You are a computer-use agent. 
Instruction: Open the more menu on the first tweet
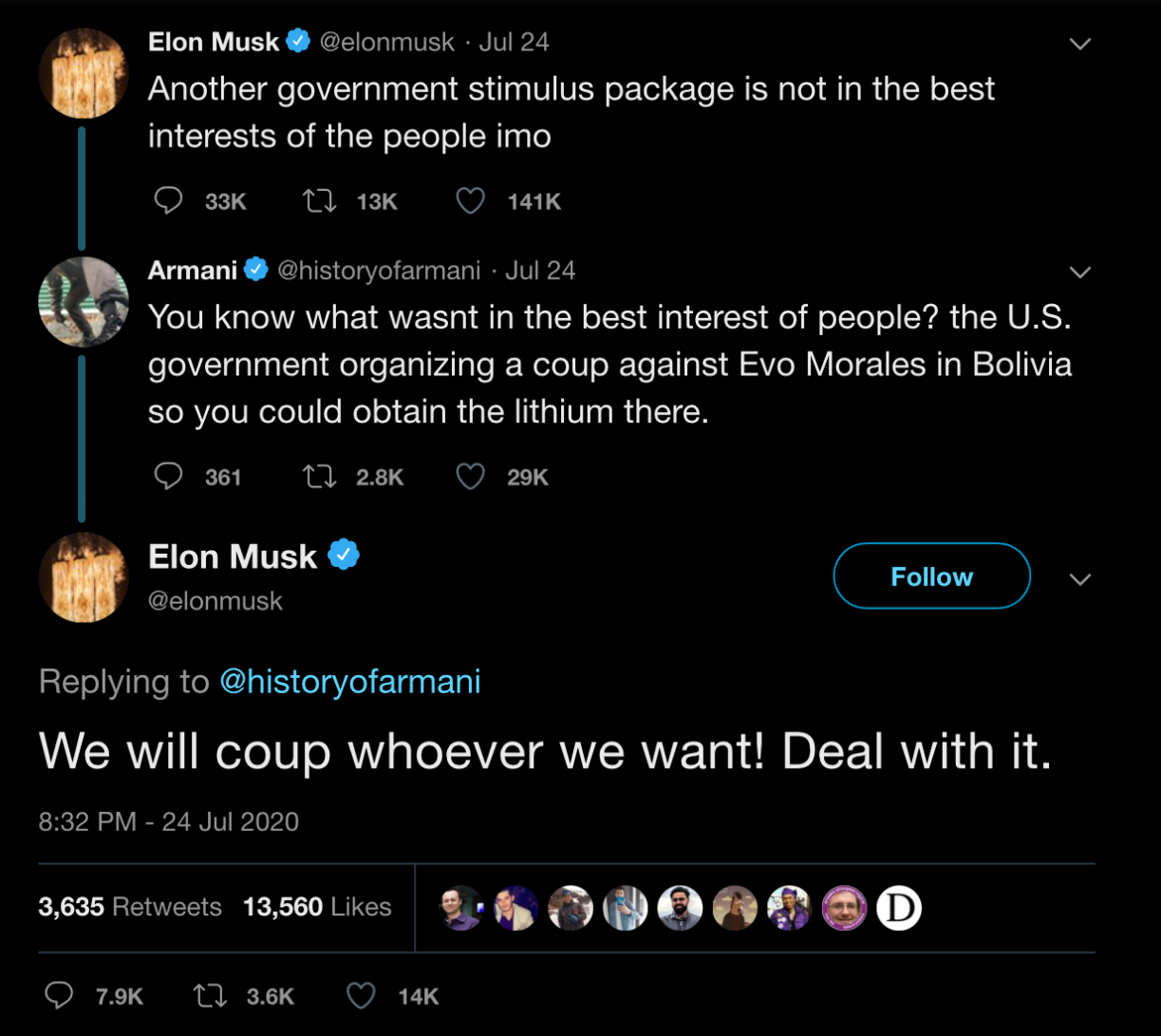tap(1079, 44)
